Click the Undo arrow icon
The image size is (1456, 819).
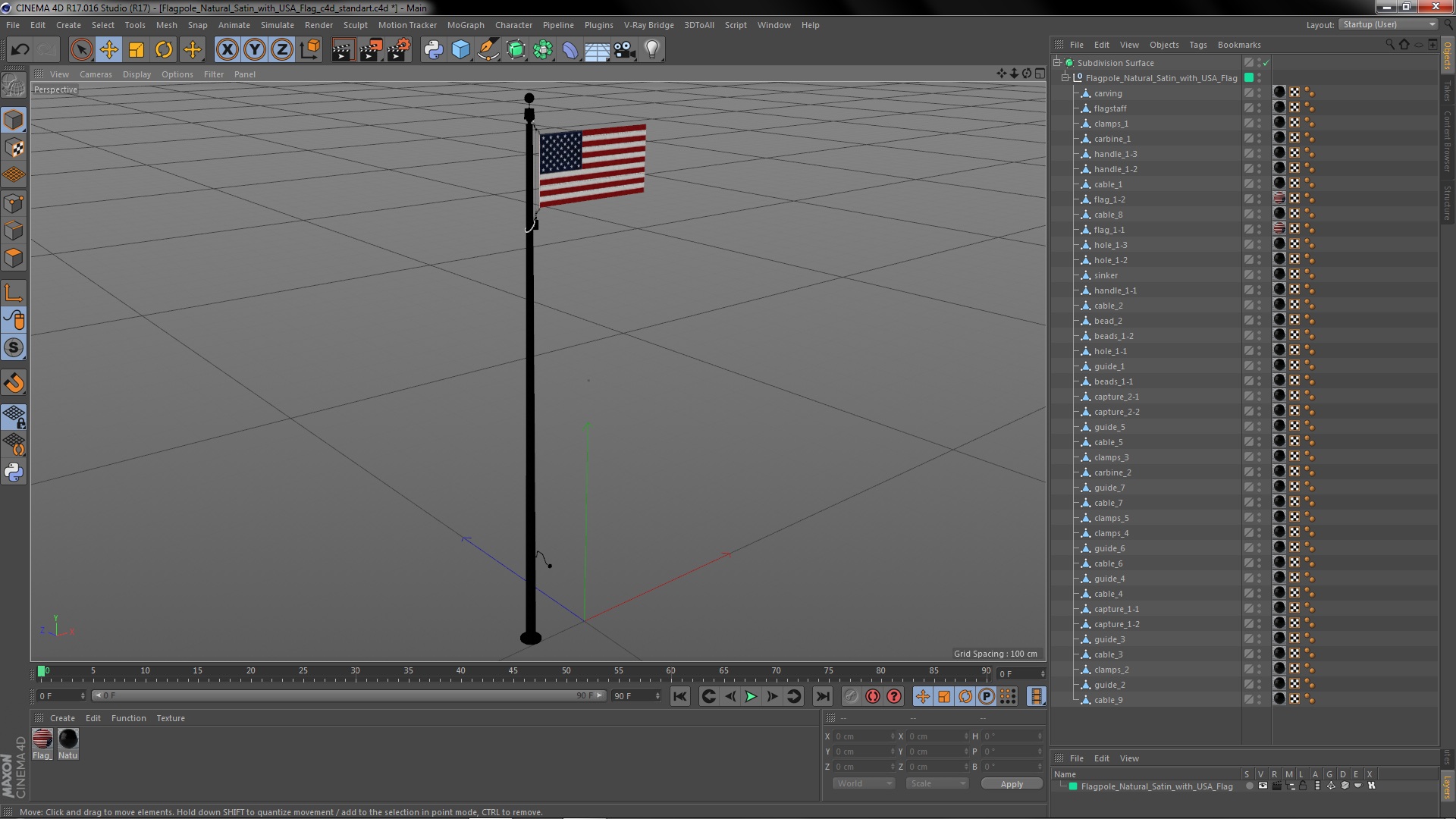click(x=20, y=50)
